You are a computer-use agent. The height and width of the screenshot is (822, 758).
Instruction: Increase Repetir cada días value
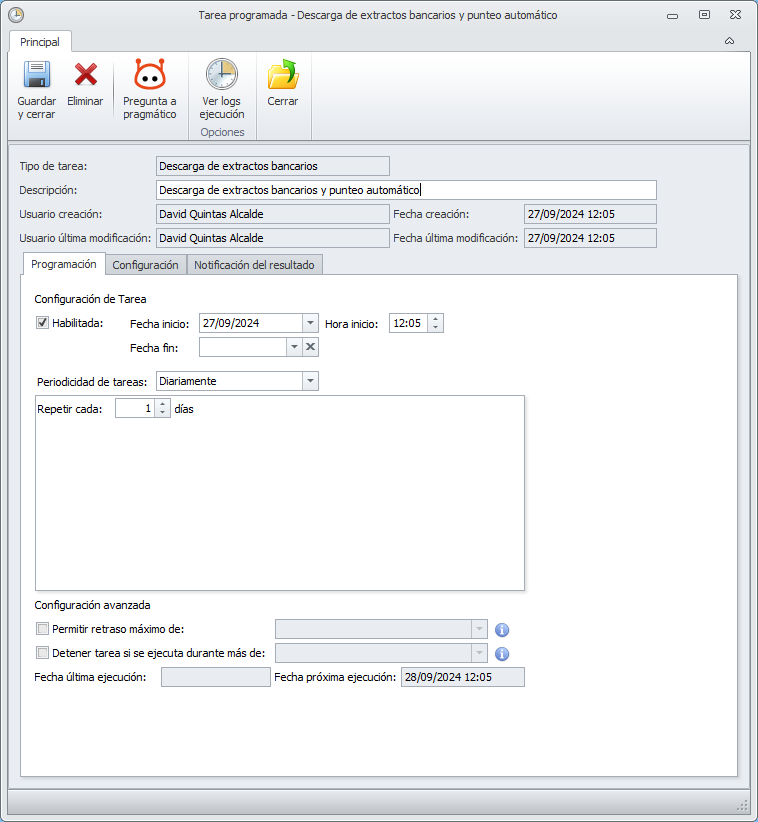click(163, 404)
